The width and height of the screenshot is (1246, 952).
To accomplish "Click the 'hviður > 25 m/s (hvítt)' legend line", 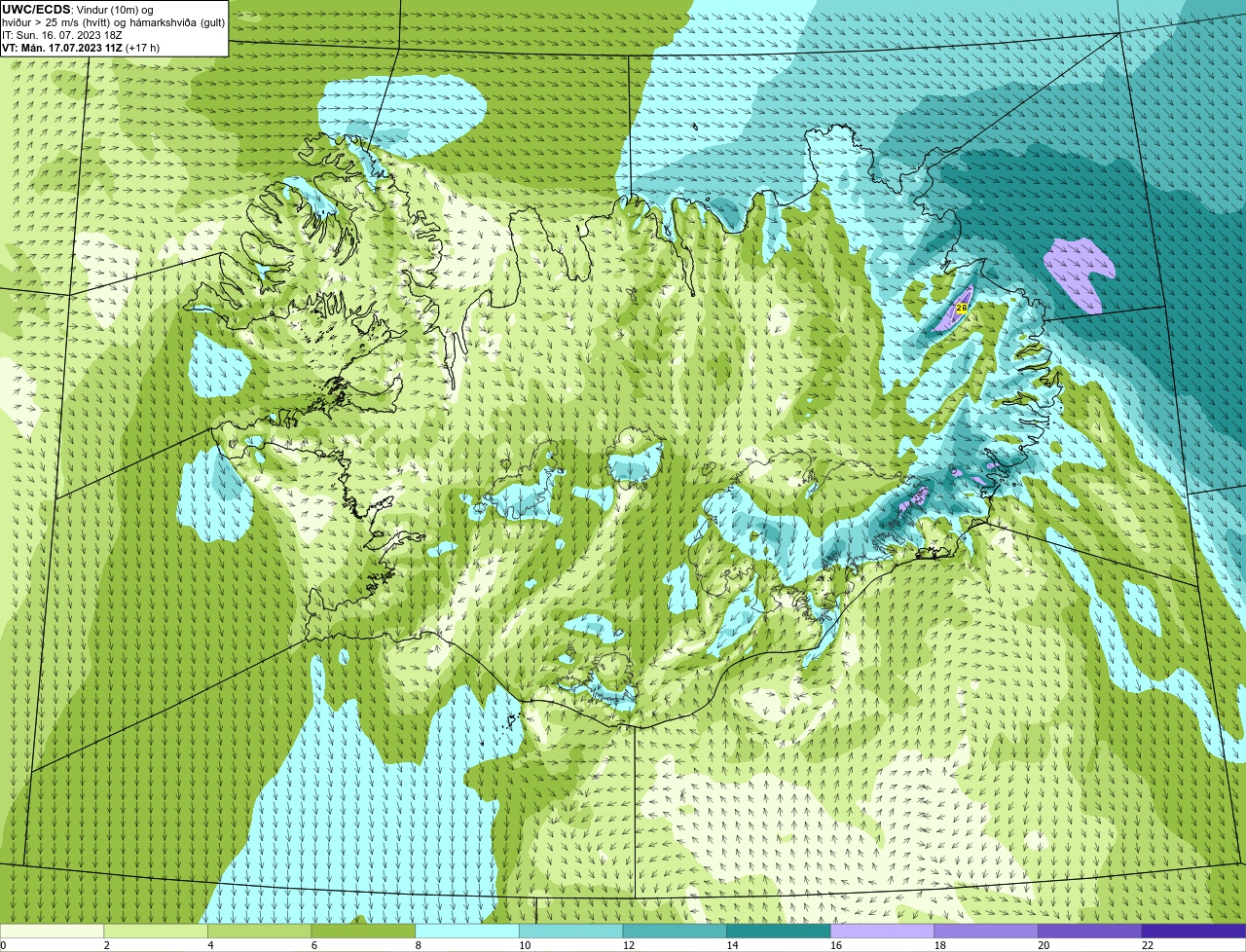I will (57, 22).
